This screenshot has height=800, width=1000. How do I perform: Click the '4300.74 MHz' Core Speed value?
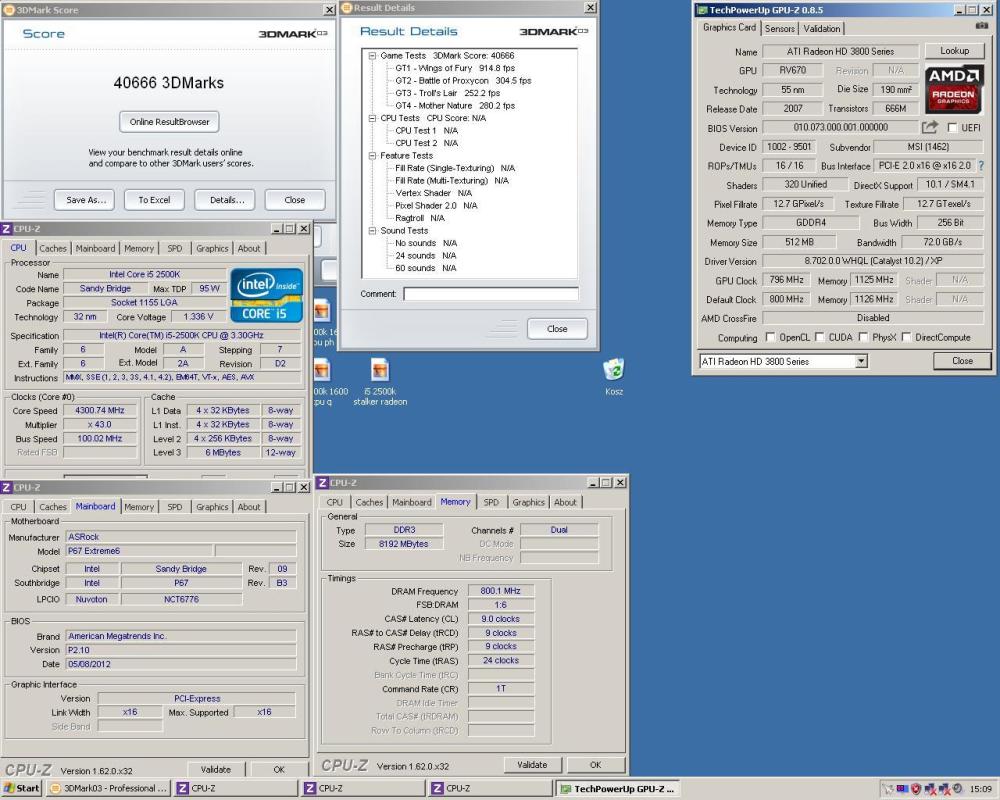click(x=100, y=410)
